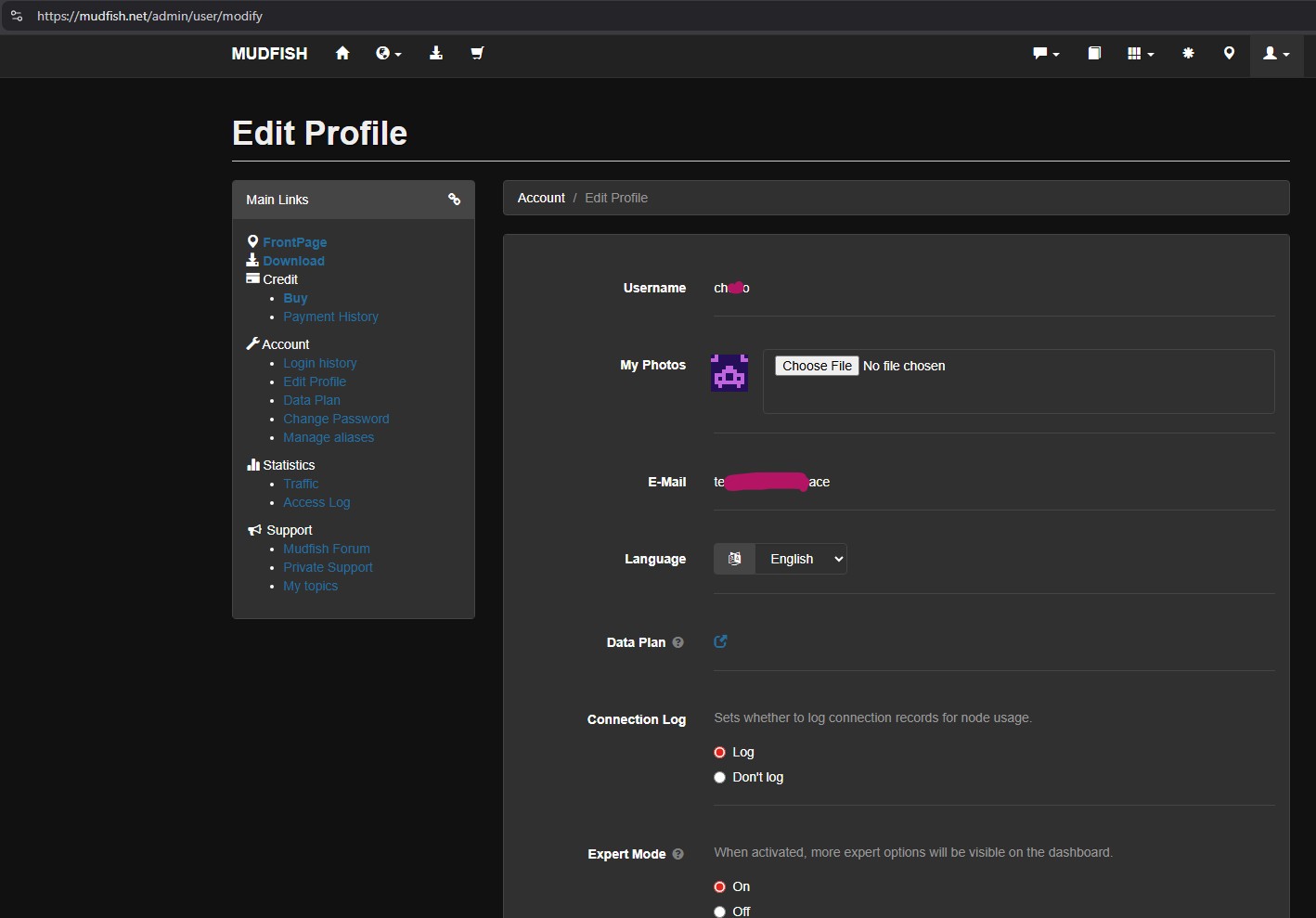Click the Choose File button
This screenshot has height=918, width=1316.
click(x=817, y=366)
